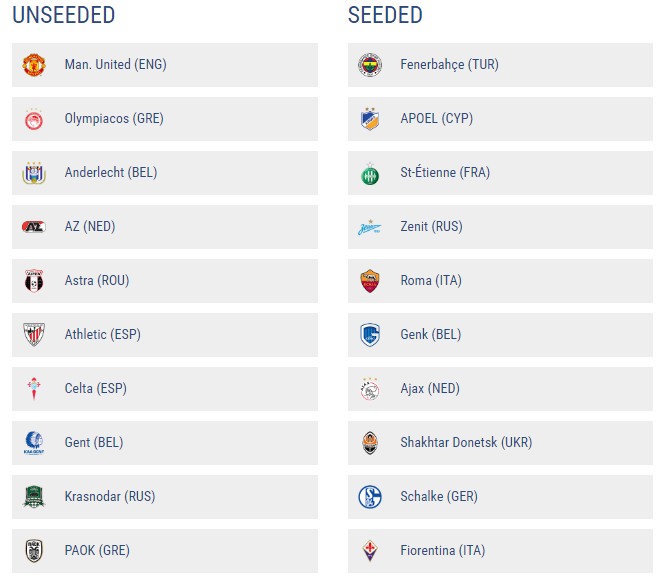Open the St-Étienne (FRA) team link

pos(445,173)
